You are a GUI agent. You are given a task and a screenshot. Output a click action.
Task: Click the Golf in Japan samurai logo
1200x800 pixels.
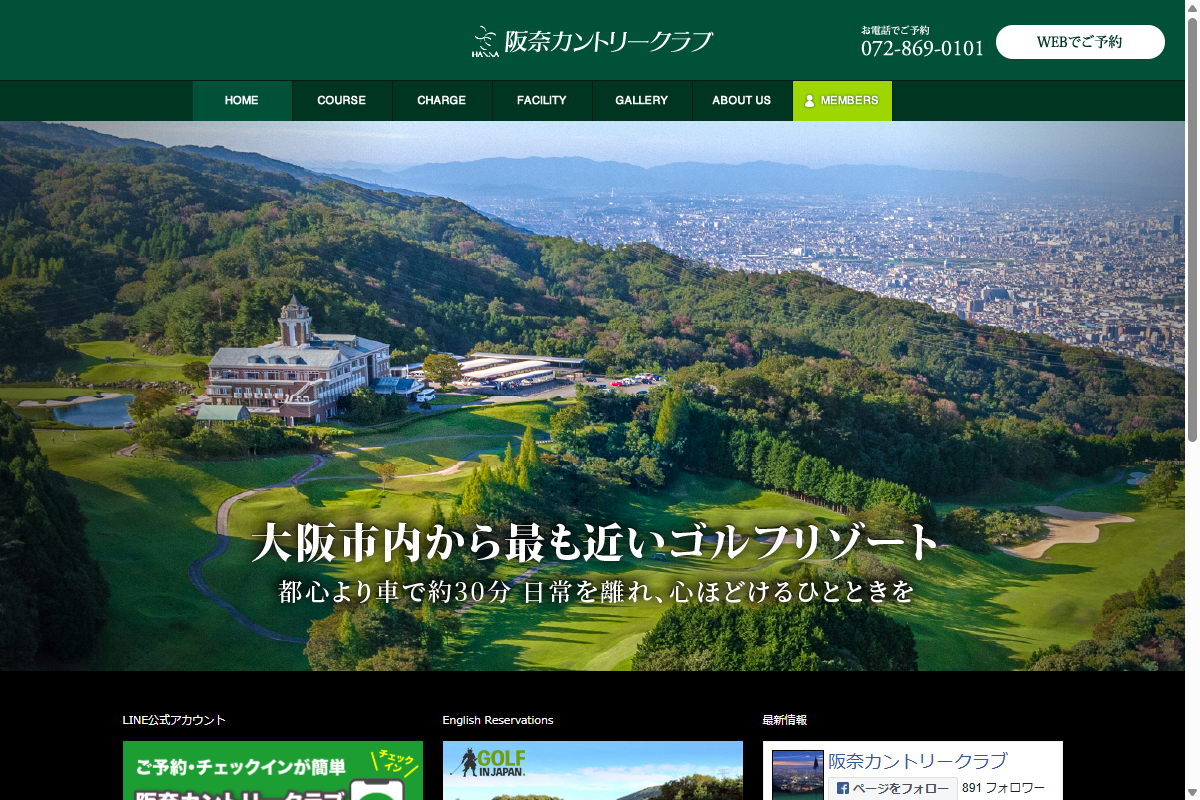pyautogui.click(x=488, y=765)
